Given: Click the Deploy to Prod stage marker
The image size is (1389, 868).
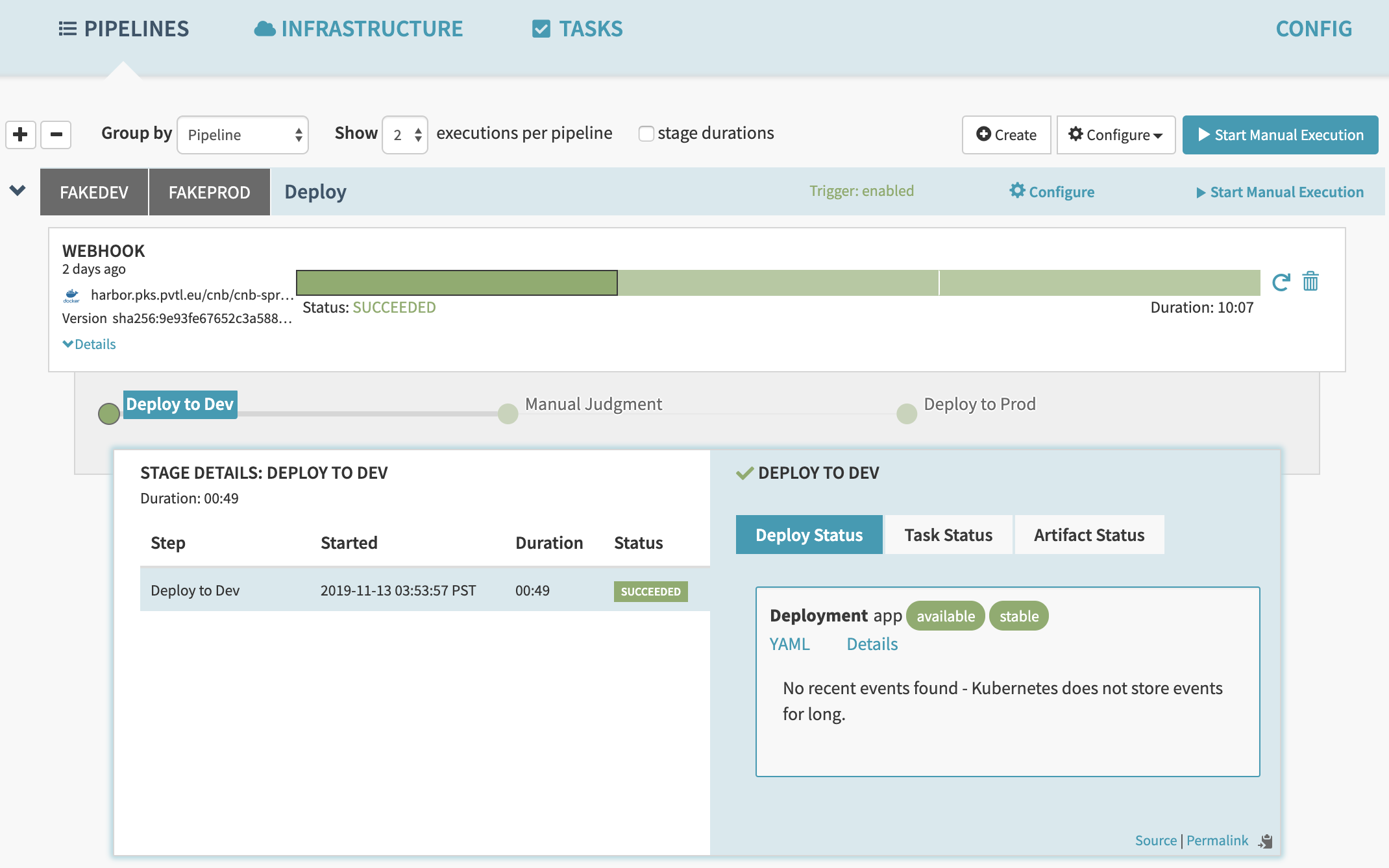Looking at the screenshot, I should click(907, 413).
